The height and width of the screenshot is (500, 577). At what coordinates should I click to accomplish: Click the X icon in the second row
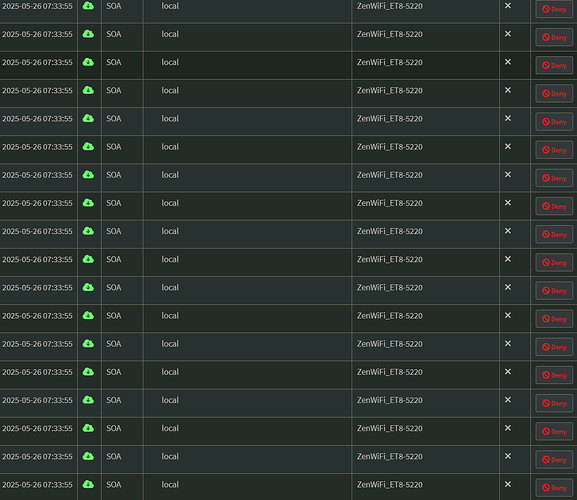[x=508, y=34]
